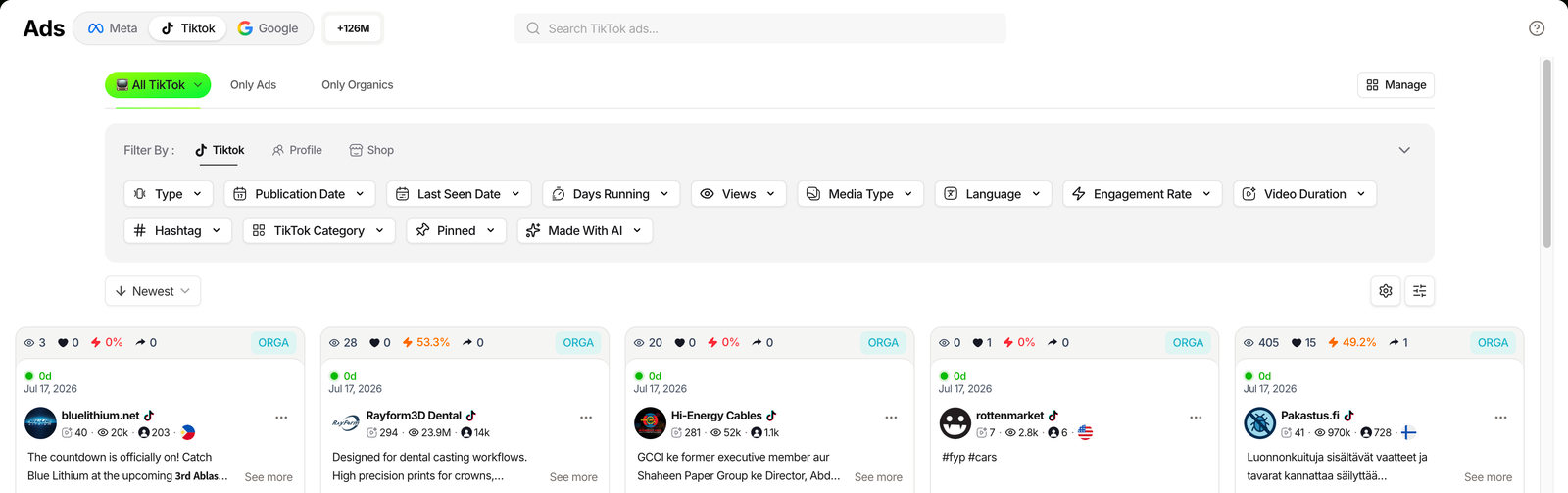Click See more on bluelithium.net description
Viewport: 1568px width, 493px height.
[x=269, y=477]
